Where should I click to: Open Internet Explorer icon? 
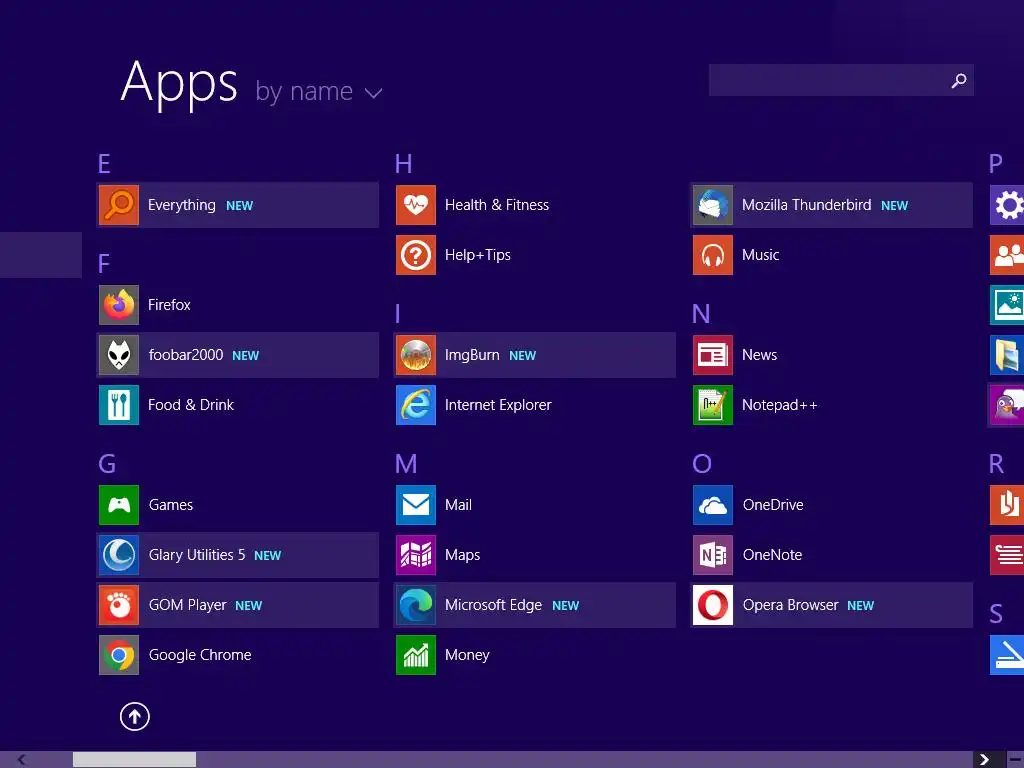point(416,405)
